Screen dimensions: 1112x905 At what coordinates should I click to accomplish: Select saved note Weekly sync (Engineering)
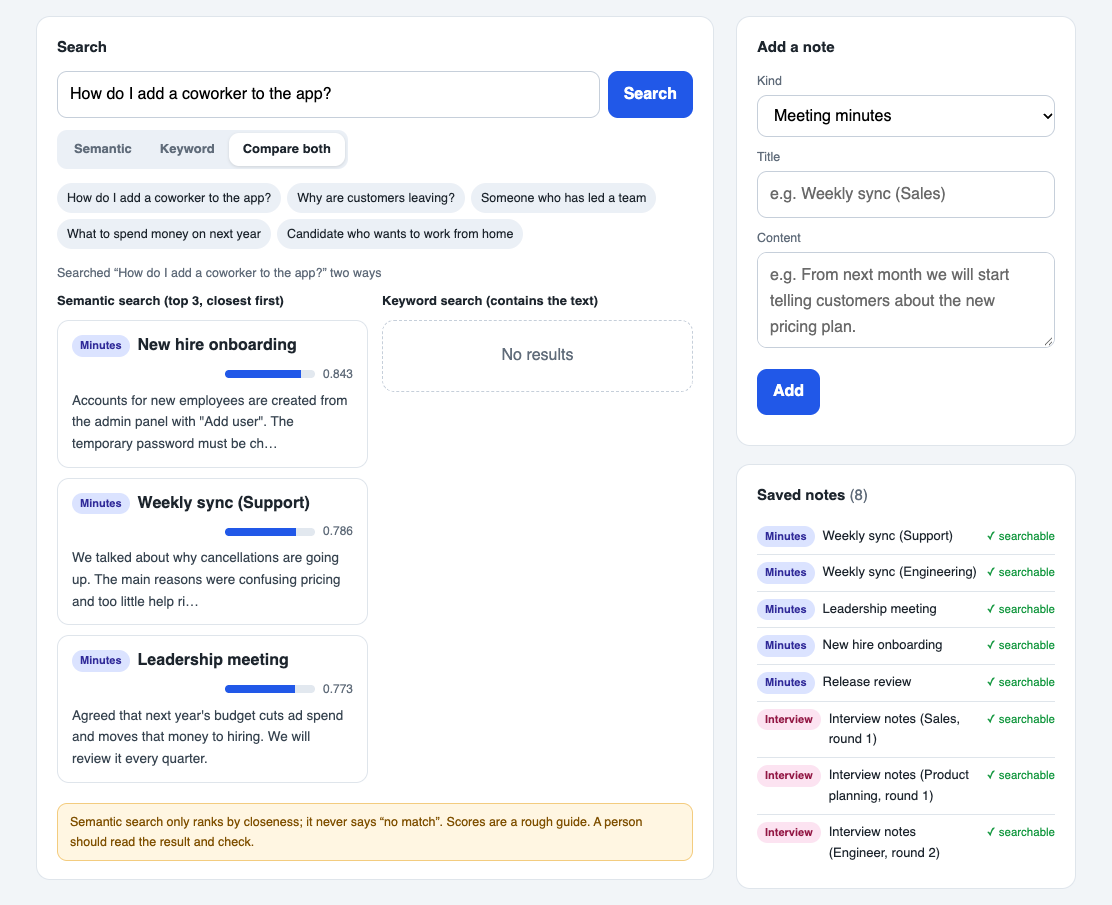point(906,572)
